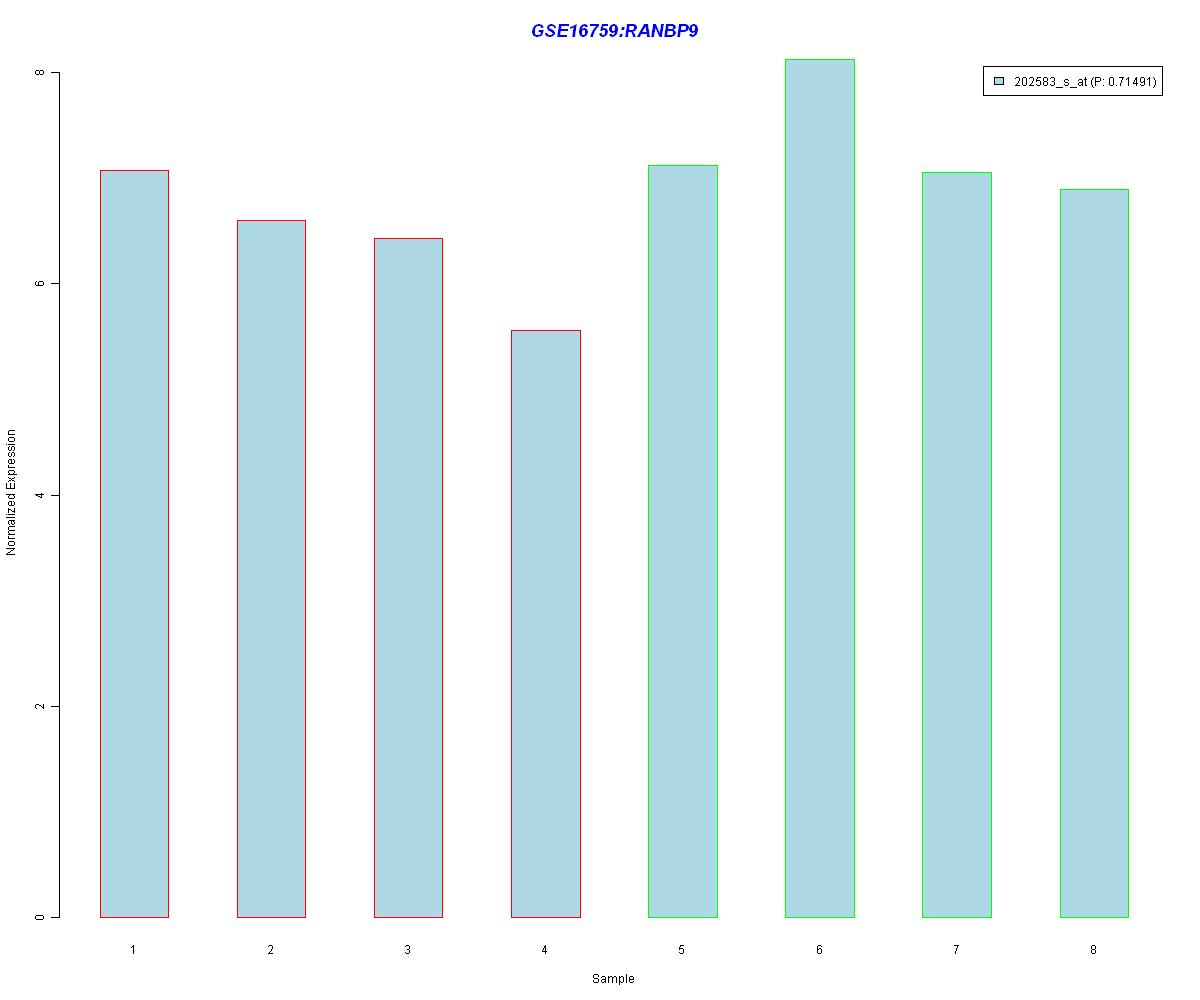The height and width of the screenshot is (1000, 1200).
Task: Select the green-outlined bar for sample 5
Action: (682, 541)
